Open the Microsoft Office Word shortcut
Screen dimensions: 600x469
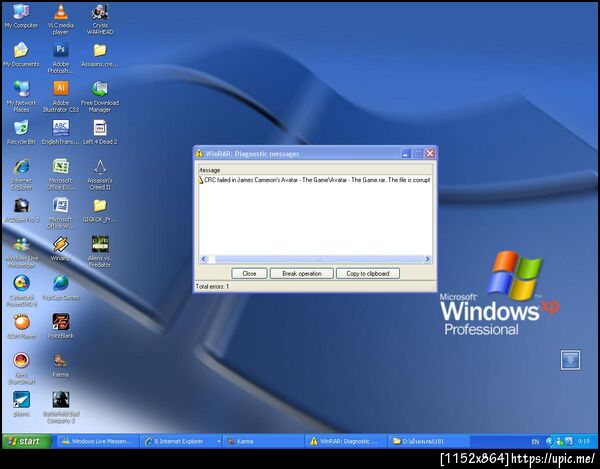(60, 213)
